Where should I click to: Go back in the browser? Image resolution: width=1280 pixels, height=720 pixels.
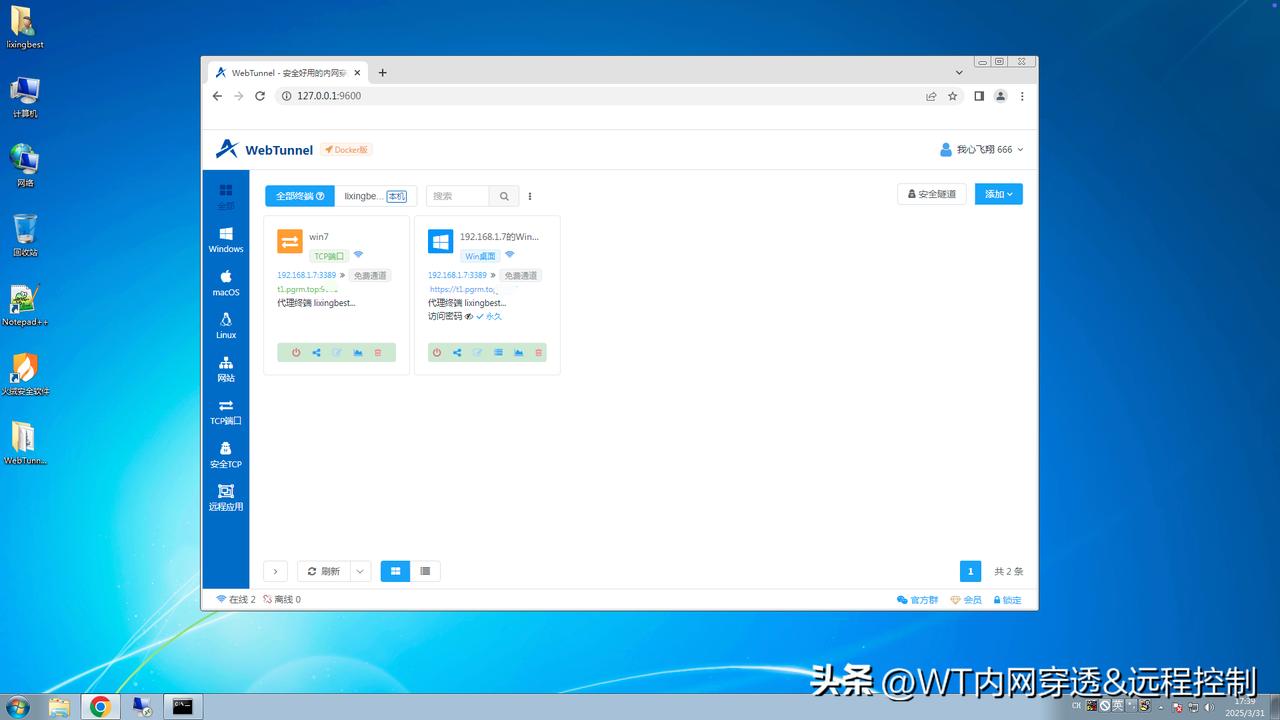217,96
